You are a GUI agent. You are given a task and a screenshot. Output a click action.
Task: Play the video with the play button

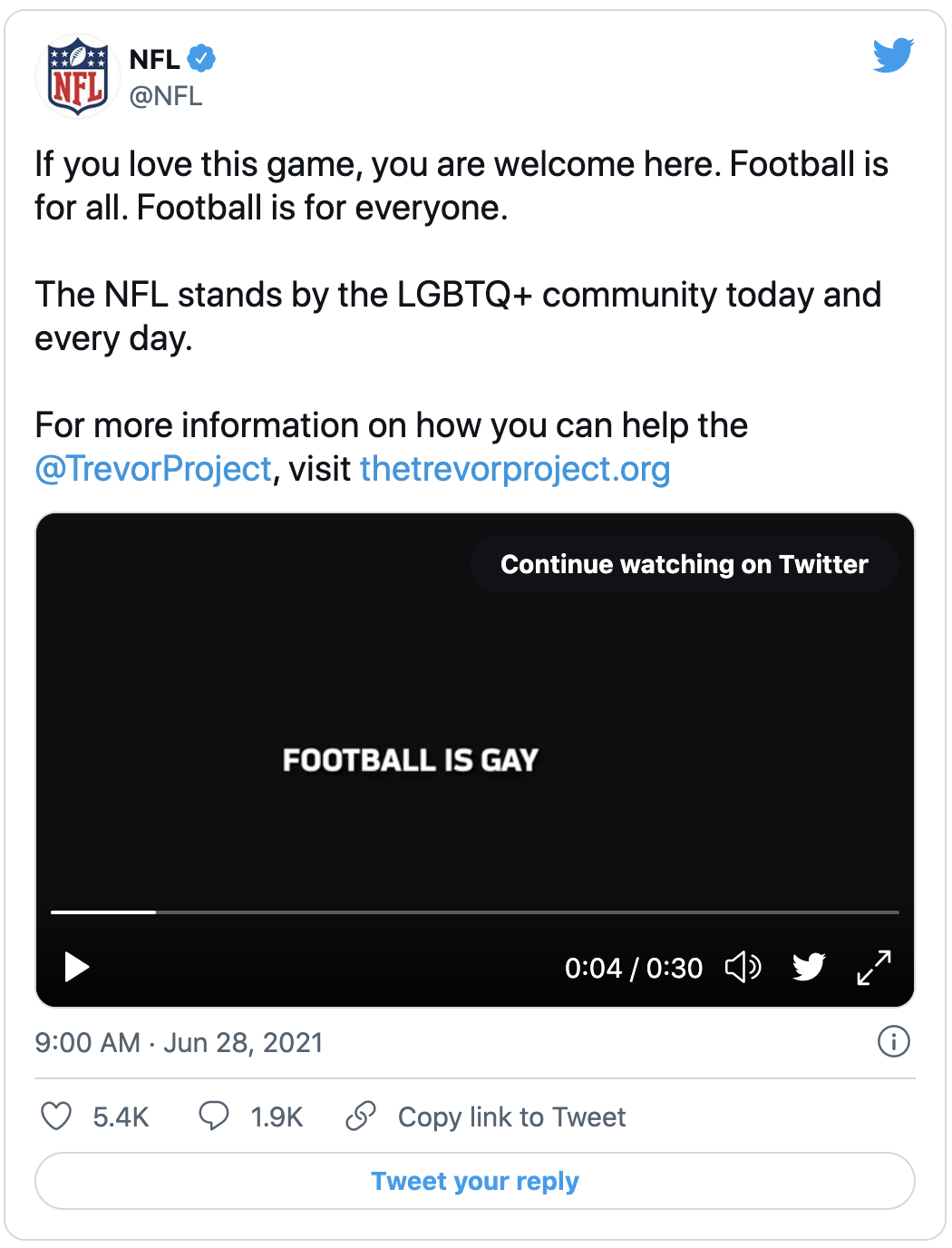tap(77, 968)
